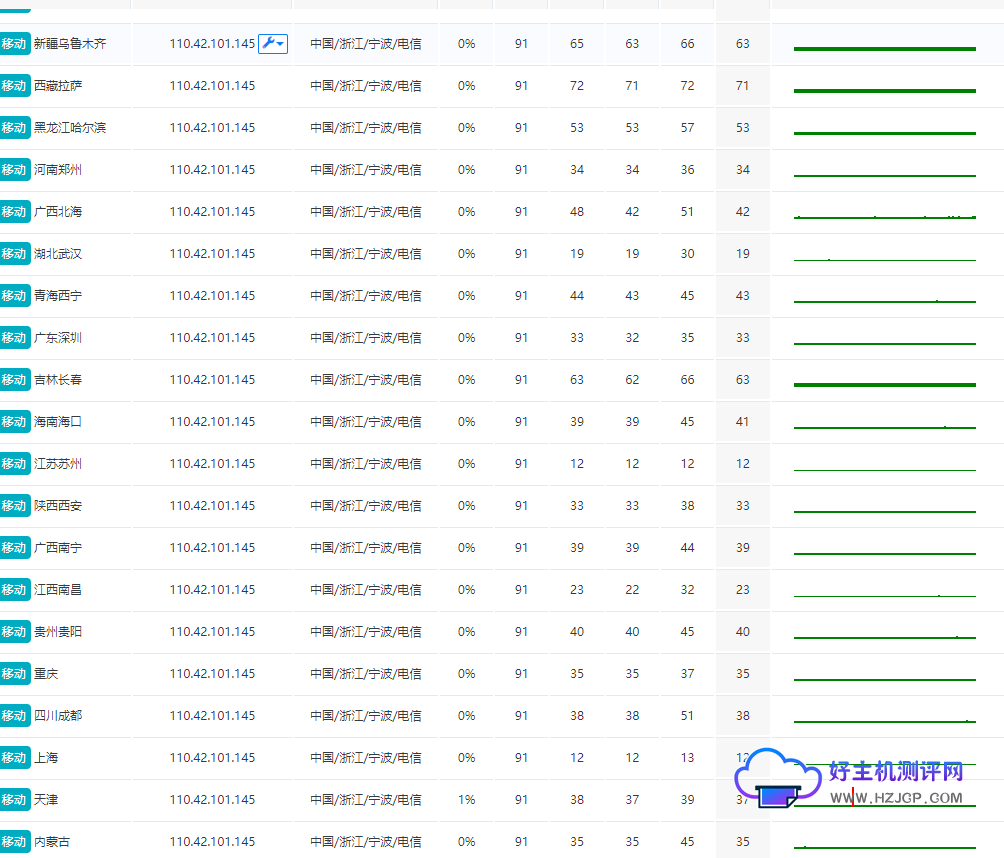
Task: Click 中国/浙江/宁波/电信 in the 广西南宁 row
Action: pyautogui.click(x=365, y=548)
